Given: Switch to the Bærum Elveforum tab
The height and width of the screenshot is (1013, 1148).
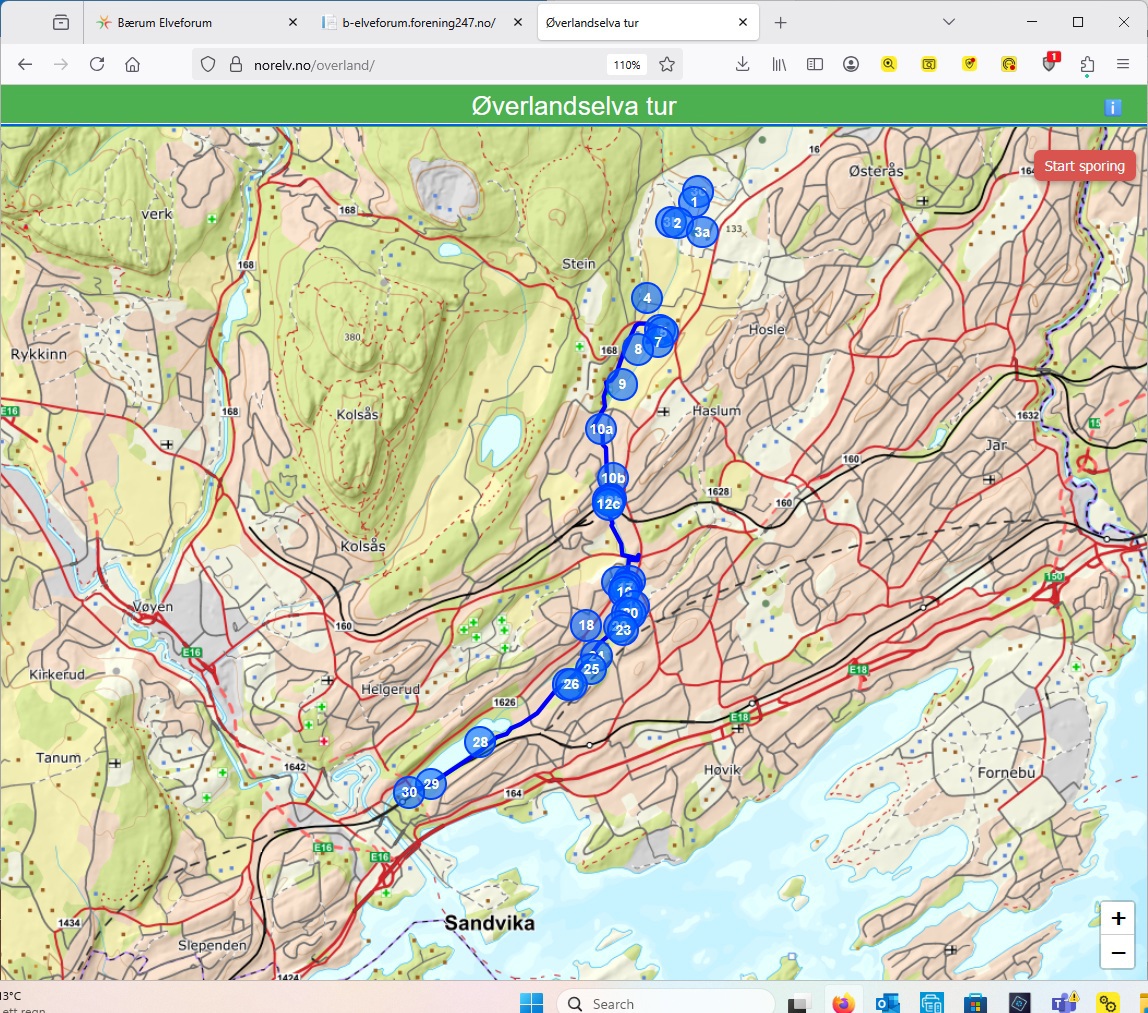Looking at the screenshot, I should click(190, 22).
